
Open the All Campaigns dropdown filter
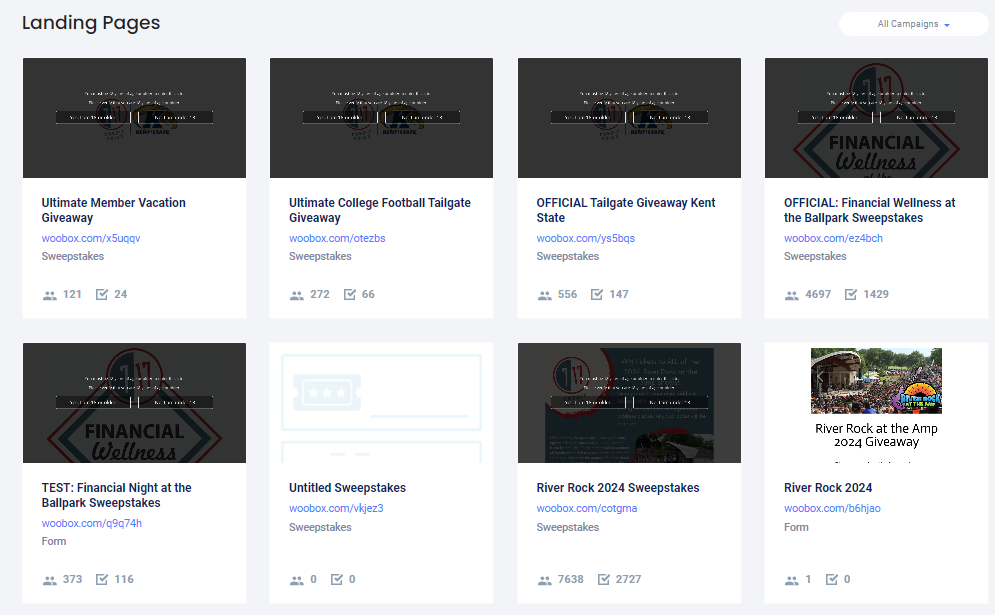[913, 24]
